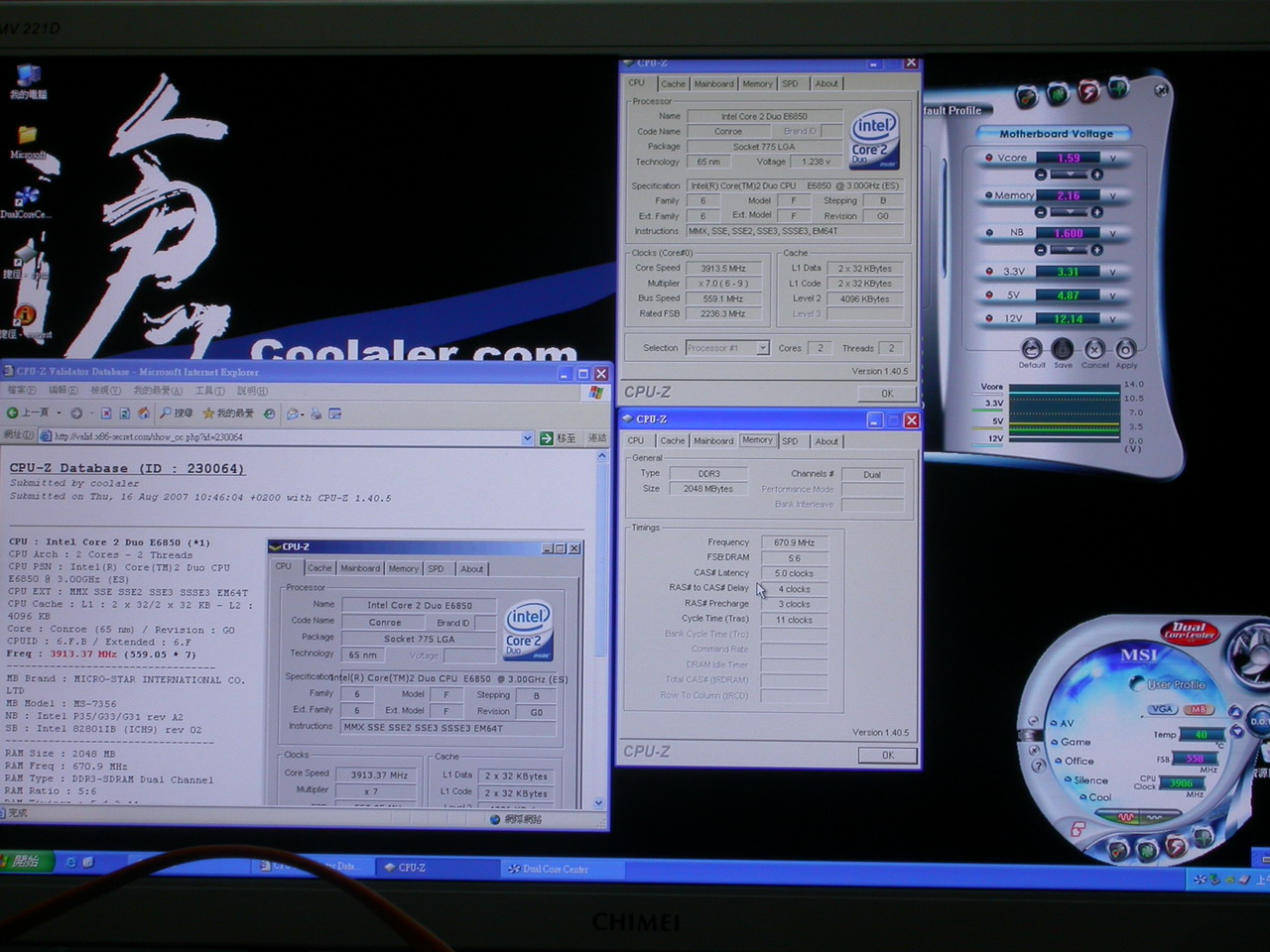Screen dimensions: 1270x952
Task: Click the Default icon in Motherboard Voltage
Action: click(1032, 349)
